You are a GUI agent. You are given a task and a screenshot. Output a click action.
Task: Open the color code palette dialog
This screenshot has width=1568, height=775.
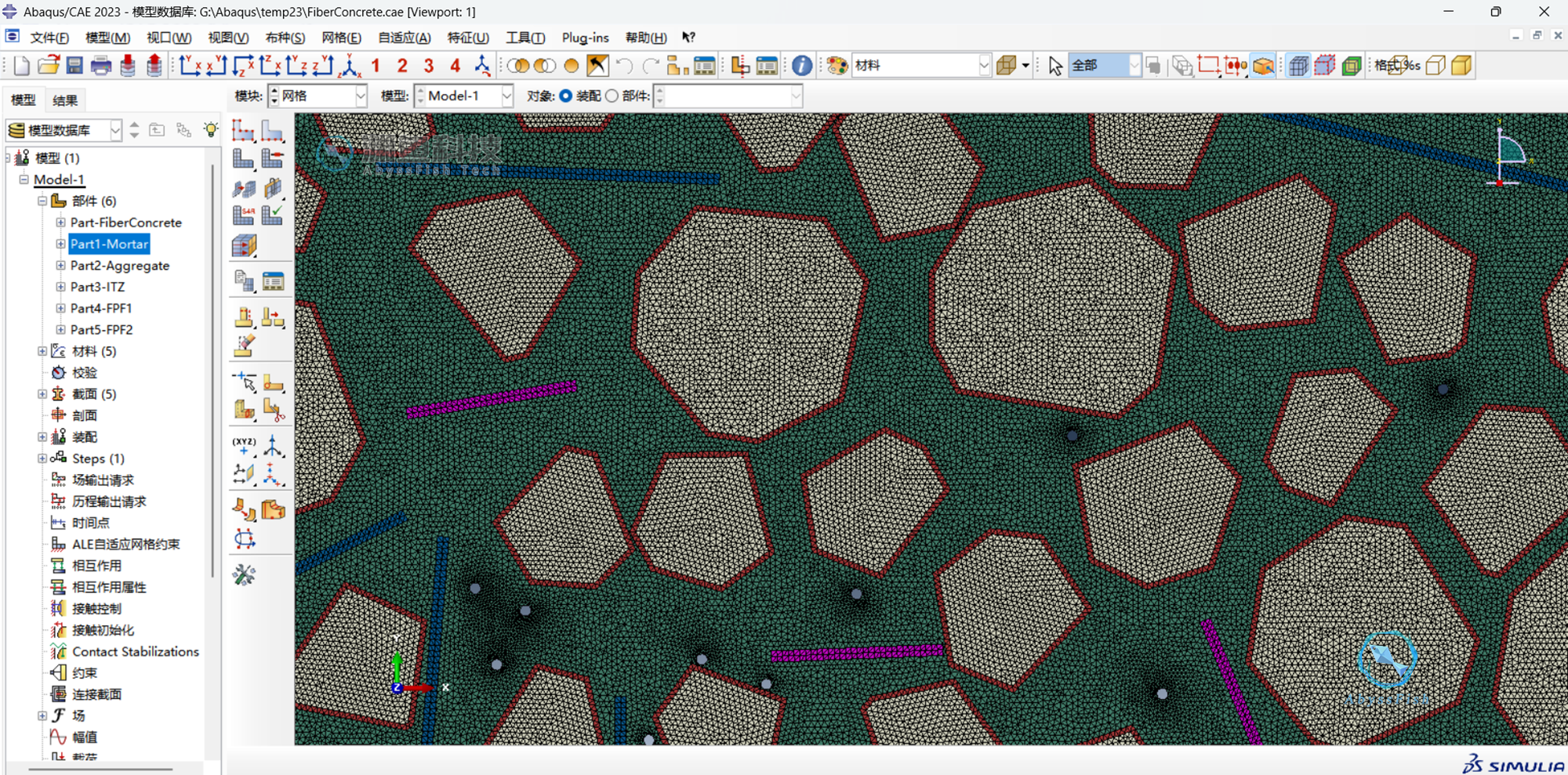pyautogui.click(x=837, y=66)
